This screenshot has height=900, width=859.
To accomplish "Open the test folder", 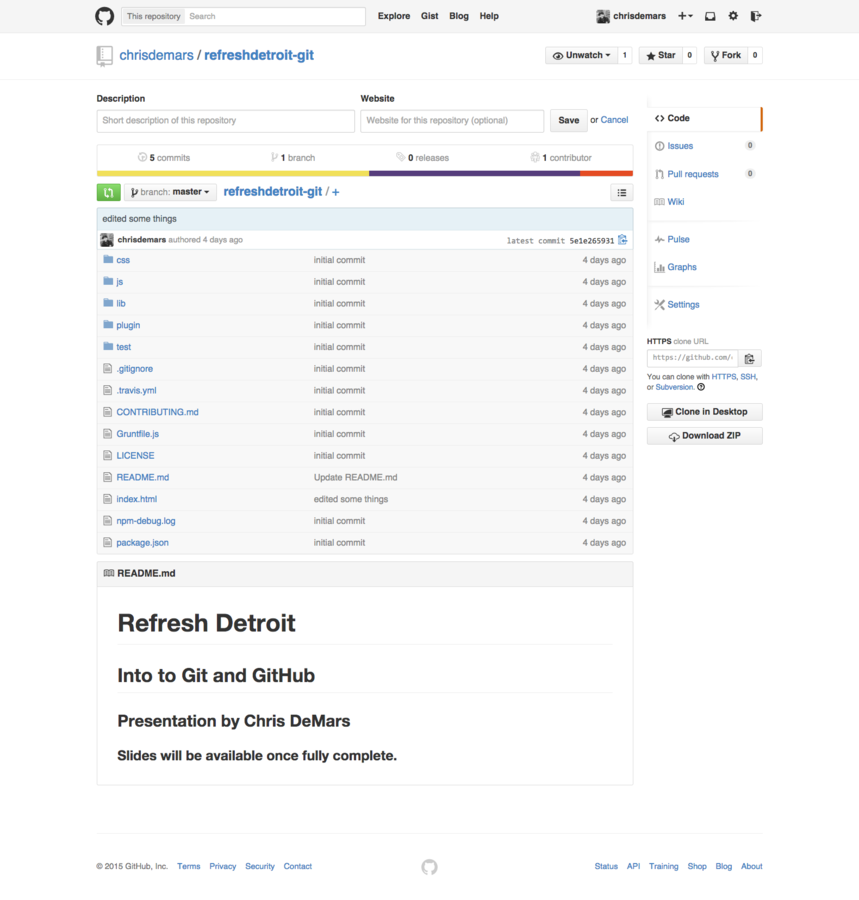I will (x=123, y=347).
